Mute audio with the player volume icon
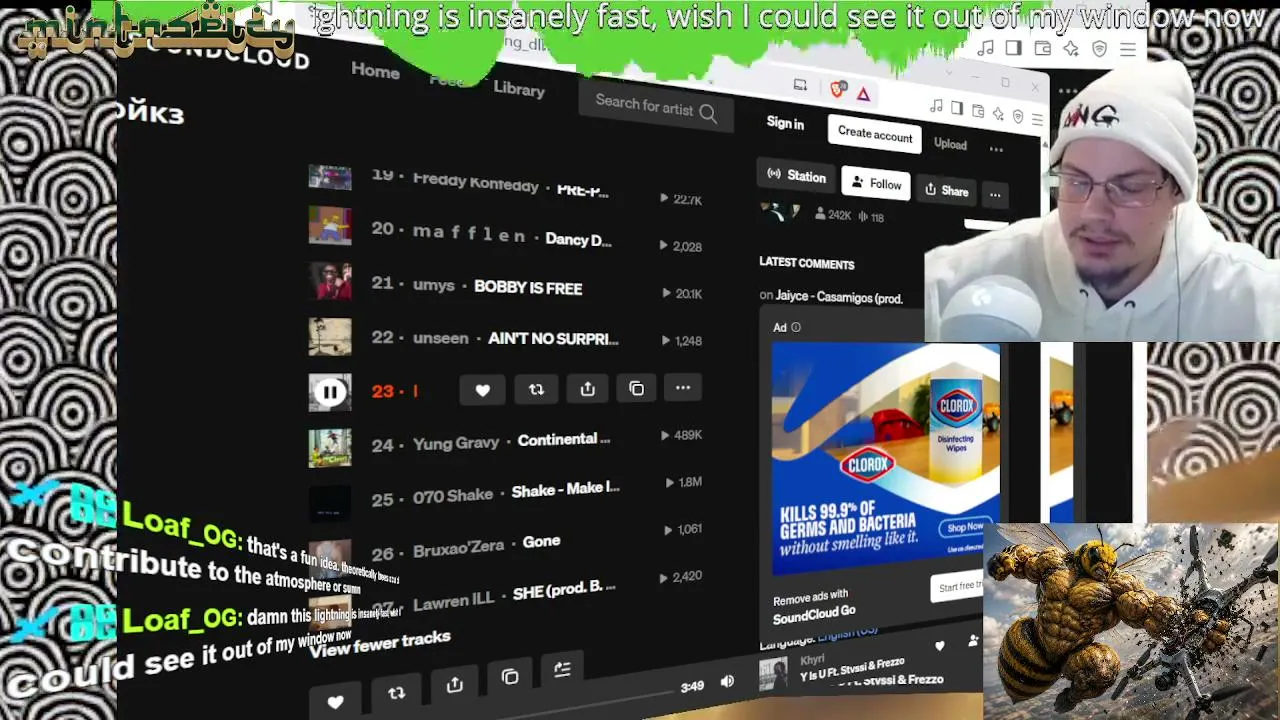Viewport: 1280px width, 720px height. [727, 681]
